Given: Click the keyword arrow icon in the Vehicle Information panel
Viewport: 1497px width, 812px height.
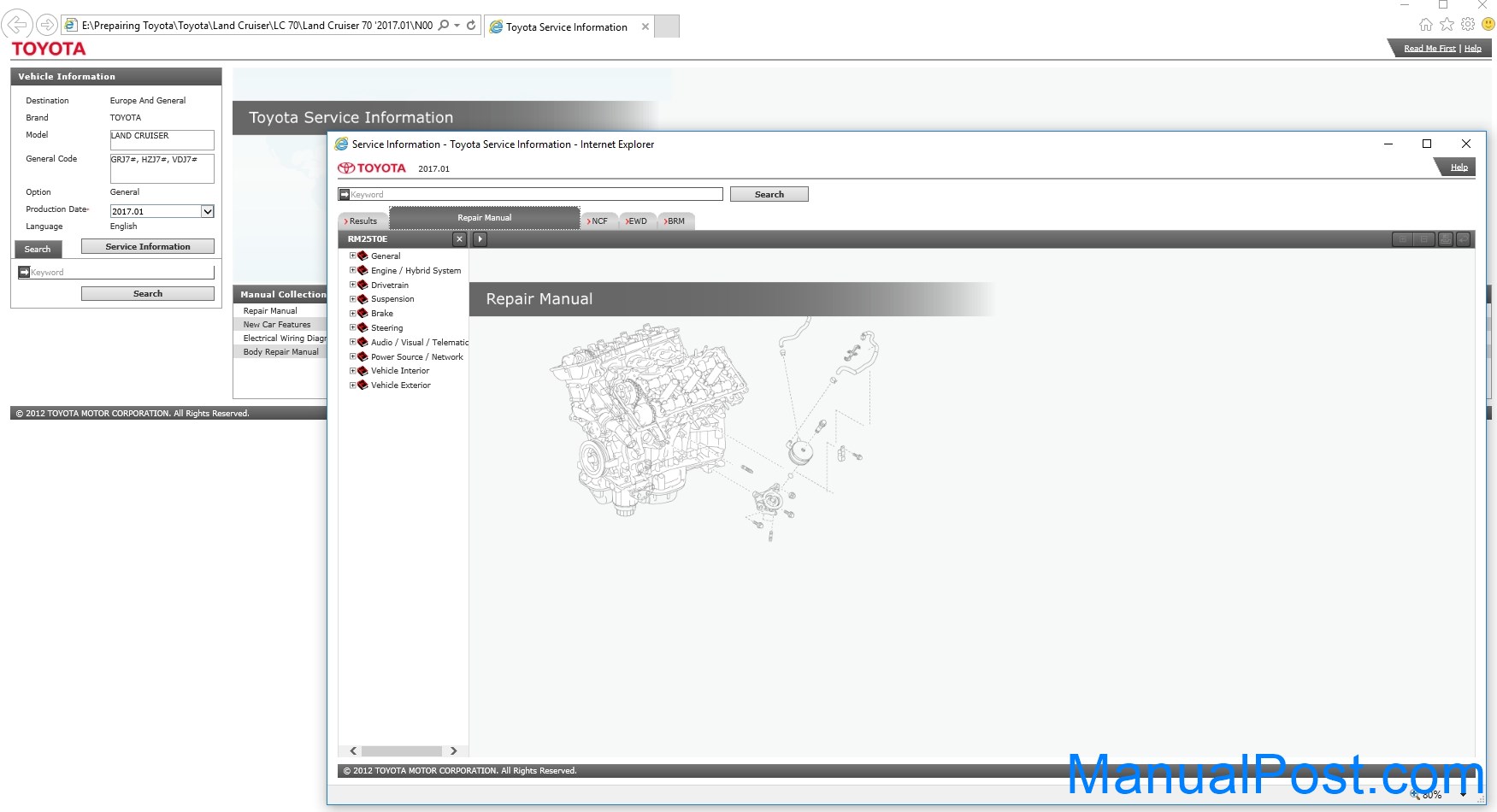Looking at the screenshot, I should point(24,272).
